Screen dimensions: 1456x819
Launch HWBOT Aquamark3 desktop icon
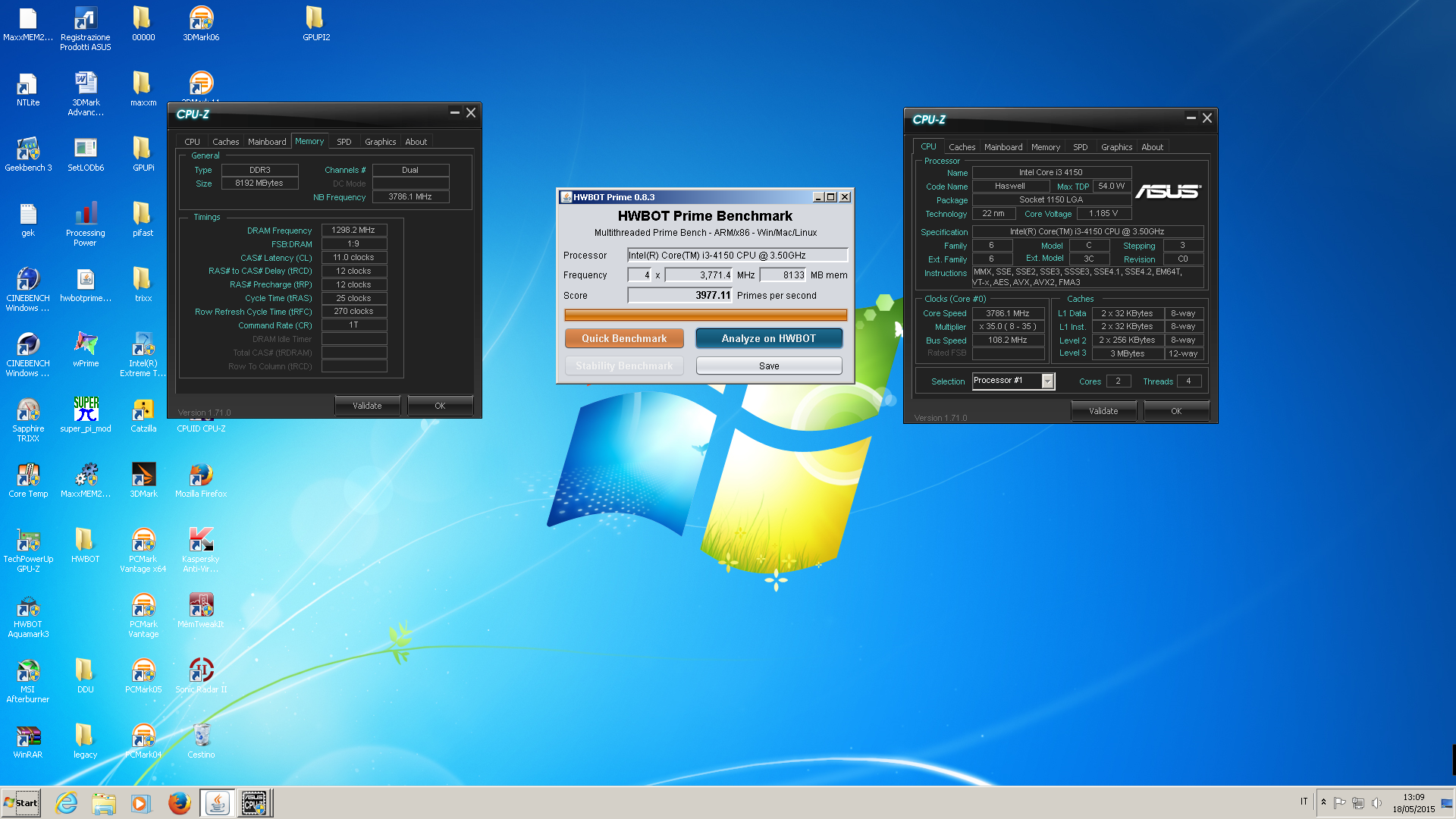28,615
